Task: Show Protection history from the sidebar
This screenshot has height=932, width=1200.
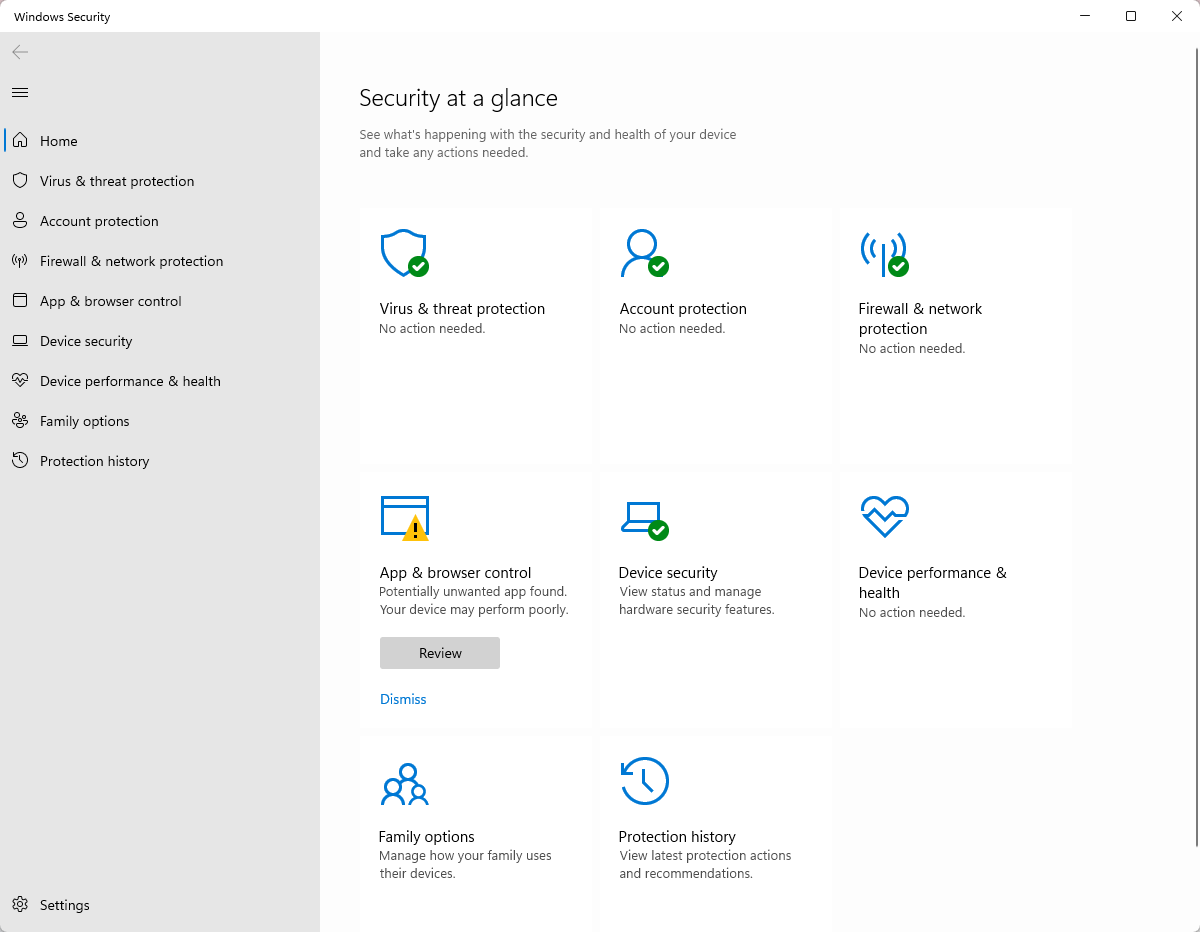Action: coord(160,461)
